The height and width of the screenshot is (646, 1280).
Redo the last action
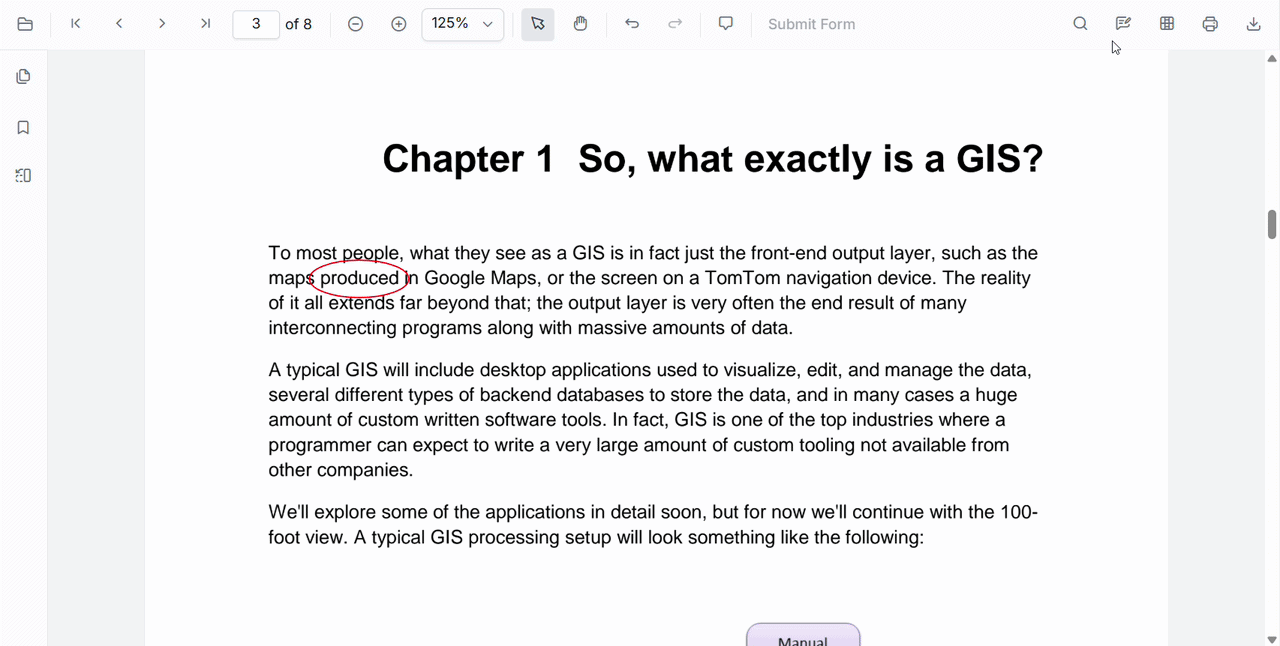pyautogui.click(x=675, y=24)
